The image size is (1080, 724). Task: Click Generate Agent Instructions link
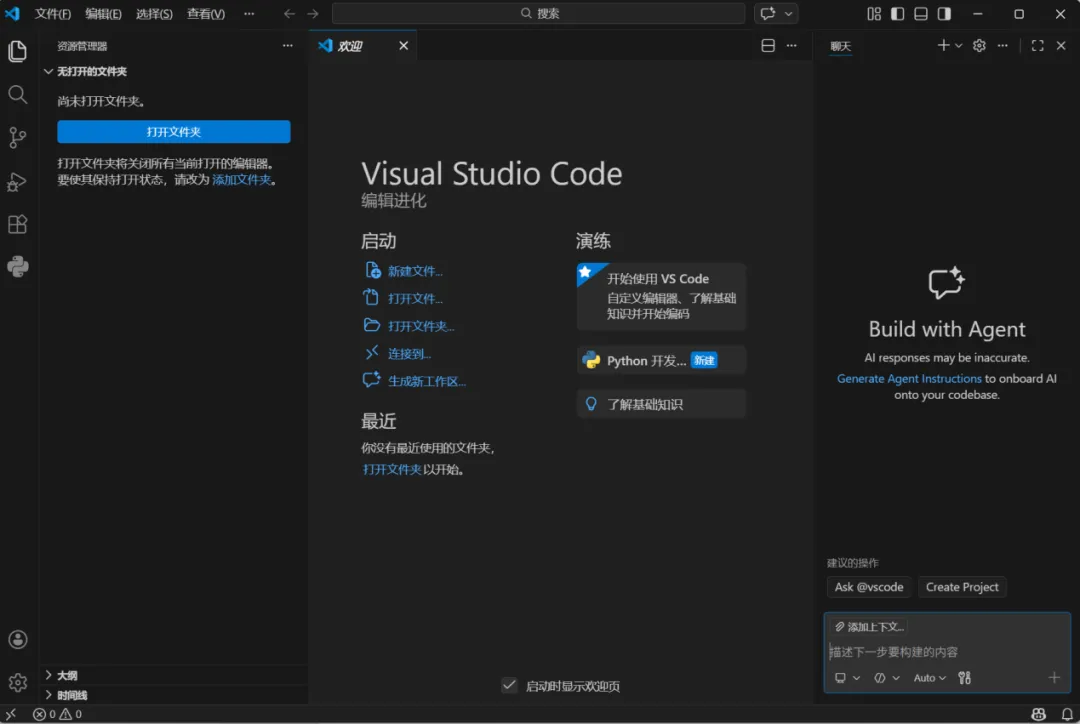tap(908, 379)
